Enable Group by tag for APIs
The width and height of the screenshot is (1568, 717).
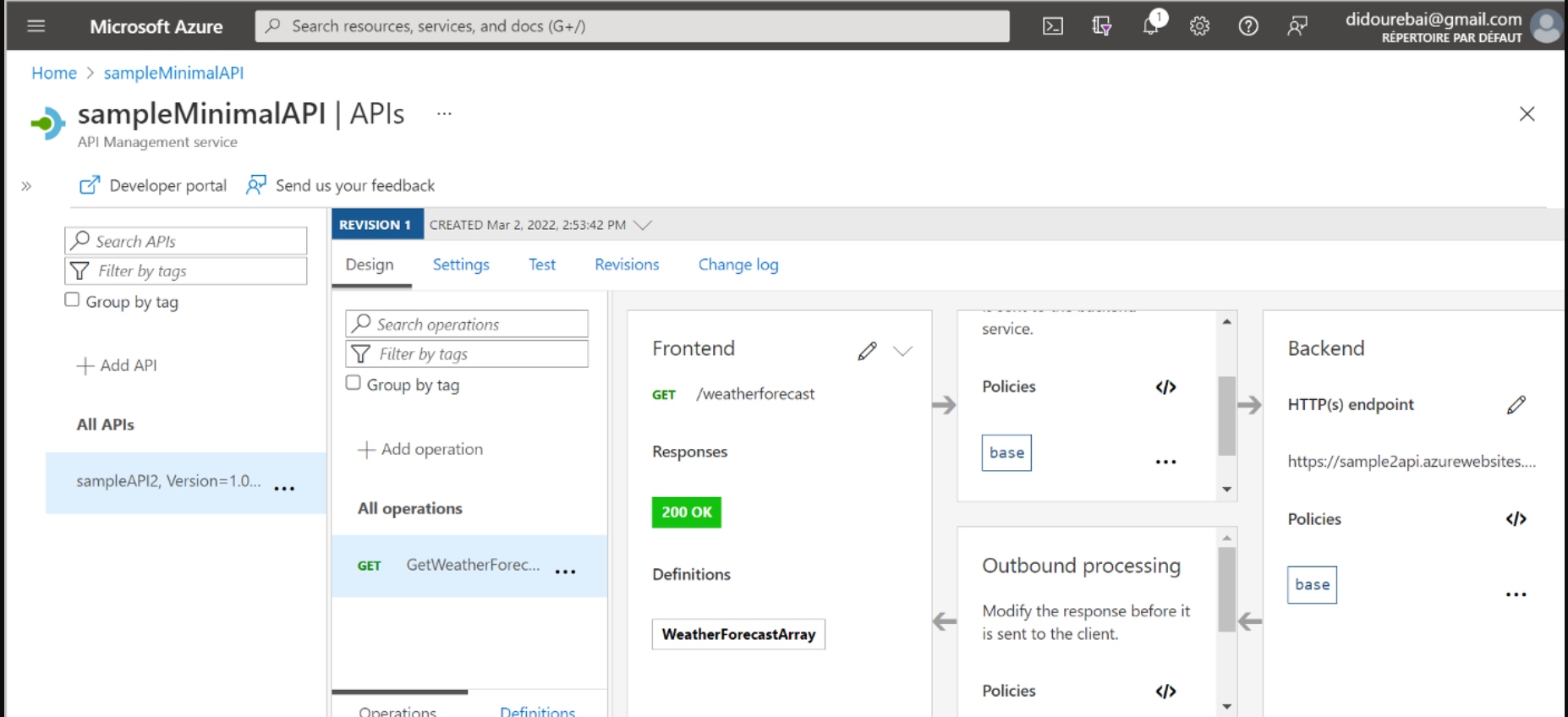(73, 300)
